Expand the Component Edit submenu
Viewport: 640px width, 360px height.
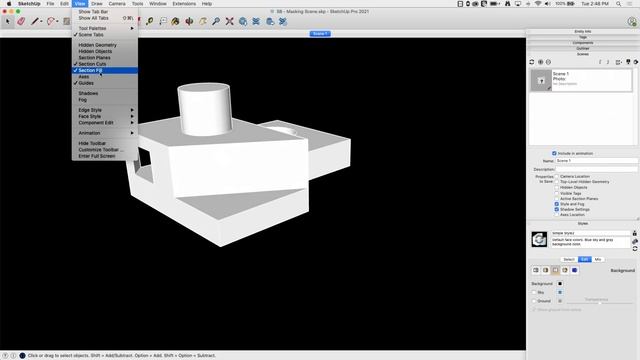(105, 123)
